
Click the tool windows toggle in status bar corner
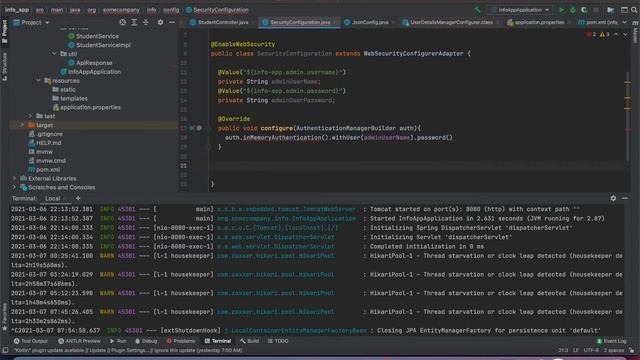[x=5, y=350]
